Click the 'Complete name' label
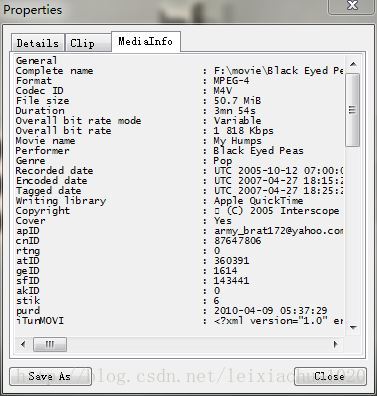This screenshot has height=396, width=377. click(54, 71)
